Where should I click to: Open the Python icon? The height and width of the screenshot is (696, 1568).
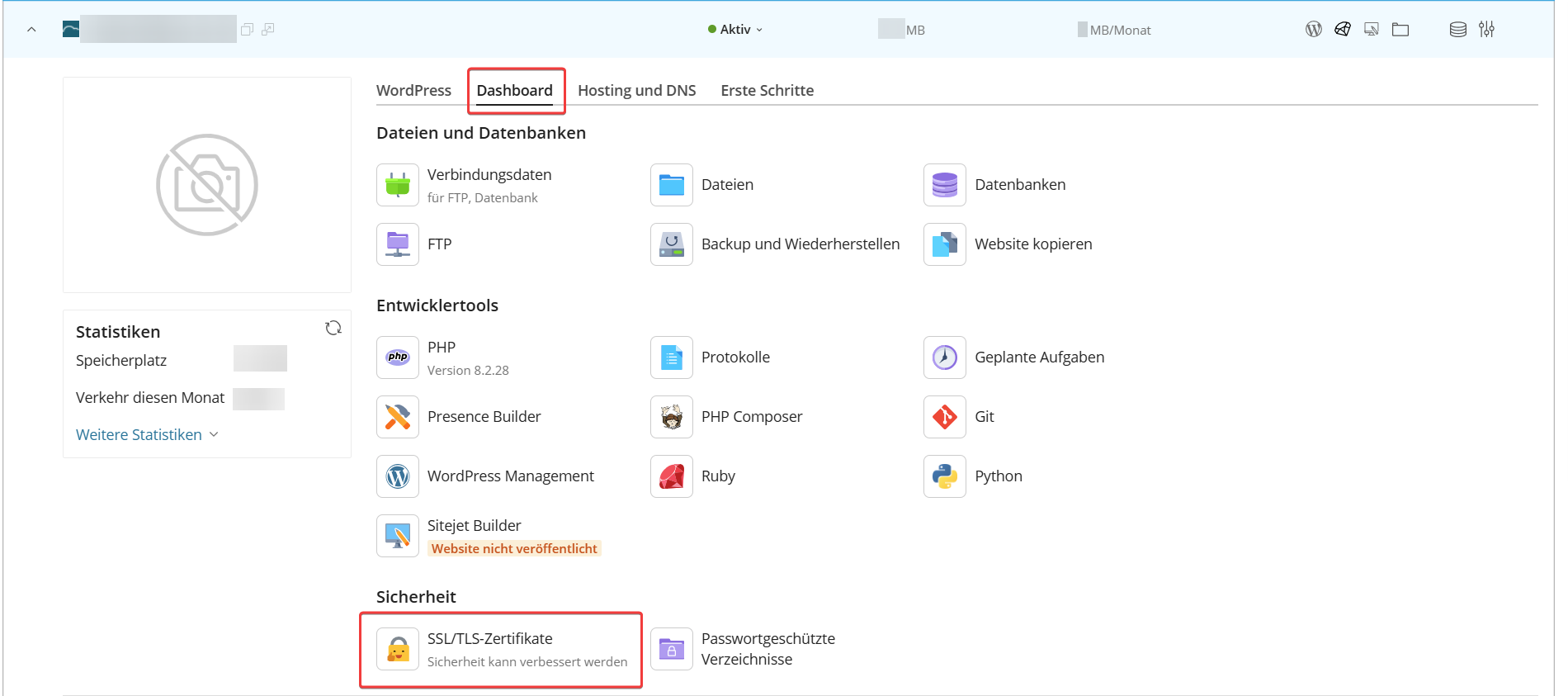945,476
